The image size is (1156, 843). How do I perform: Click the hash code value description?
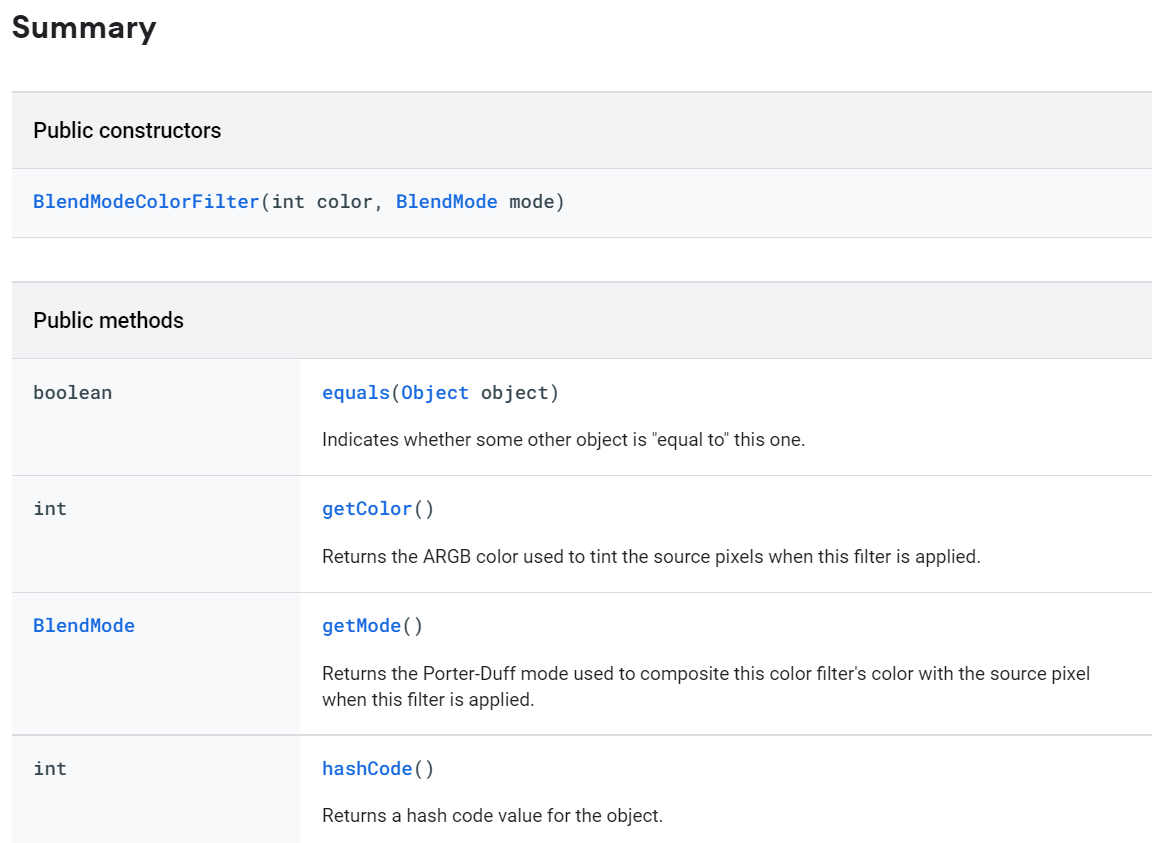[x=492, y=816]
